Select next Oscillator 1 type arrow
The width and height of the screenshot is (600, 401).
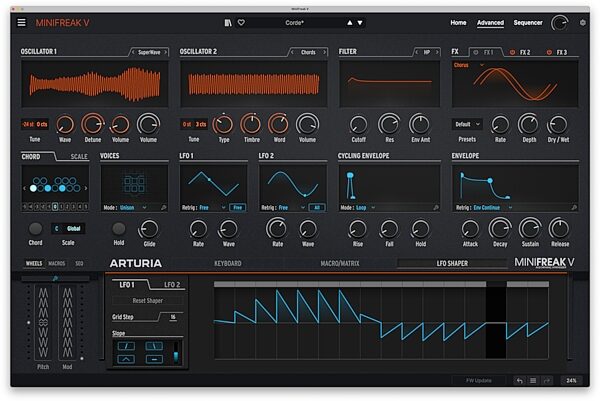coord(166,52)
